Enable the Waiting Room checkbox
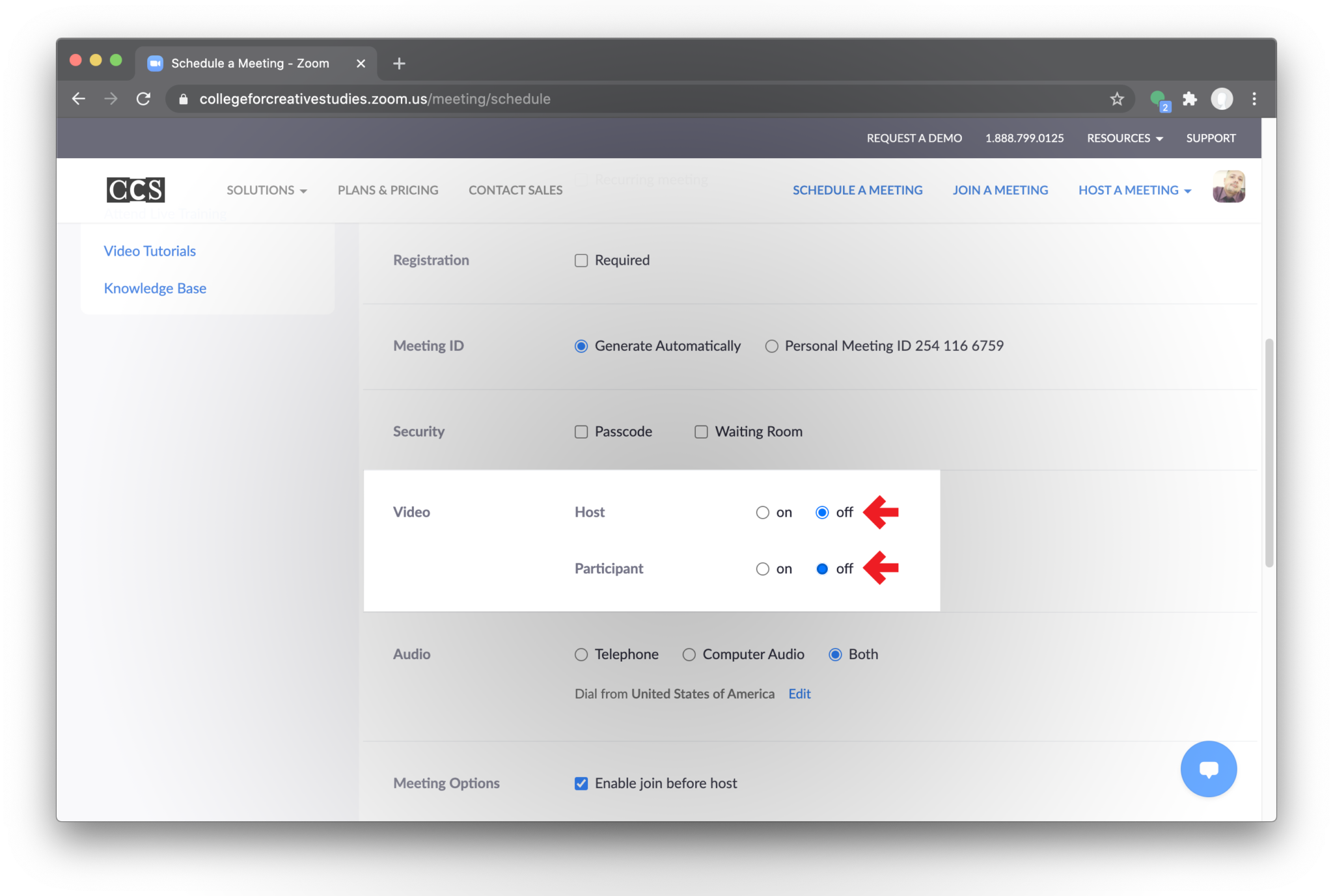This screenshot has height=896, width=1333. [701, 432]
